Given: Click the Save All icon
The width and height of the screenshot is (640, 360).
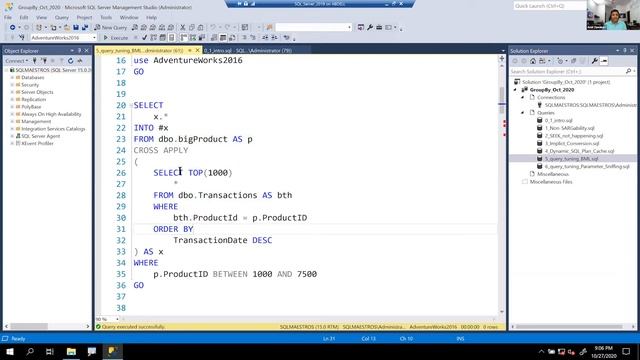Looking at the screenshot, I should (85, 27).
